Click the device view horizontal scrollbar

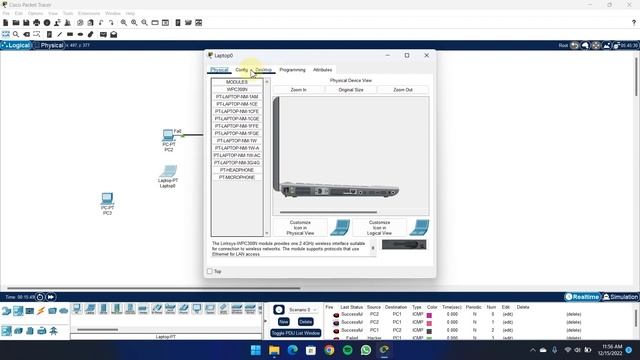(x=328, y=212)
